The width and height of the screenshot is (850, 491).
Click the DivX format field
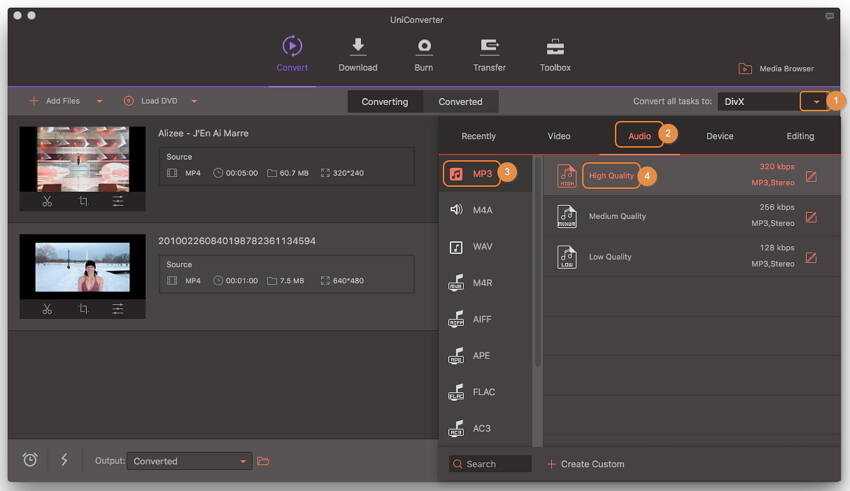pos(758,101)
